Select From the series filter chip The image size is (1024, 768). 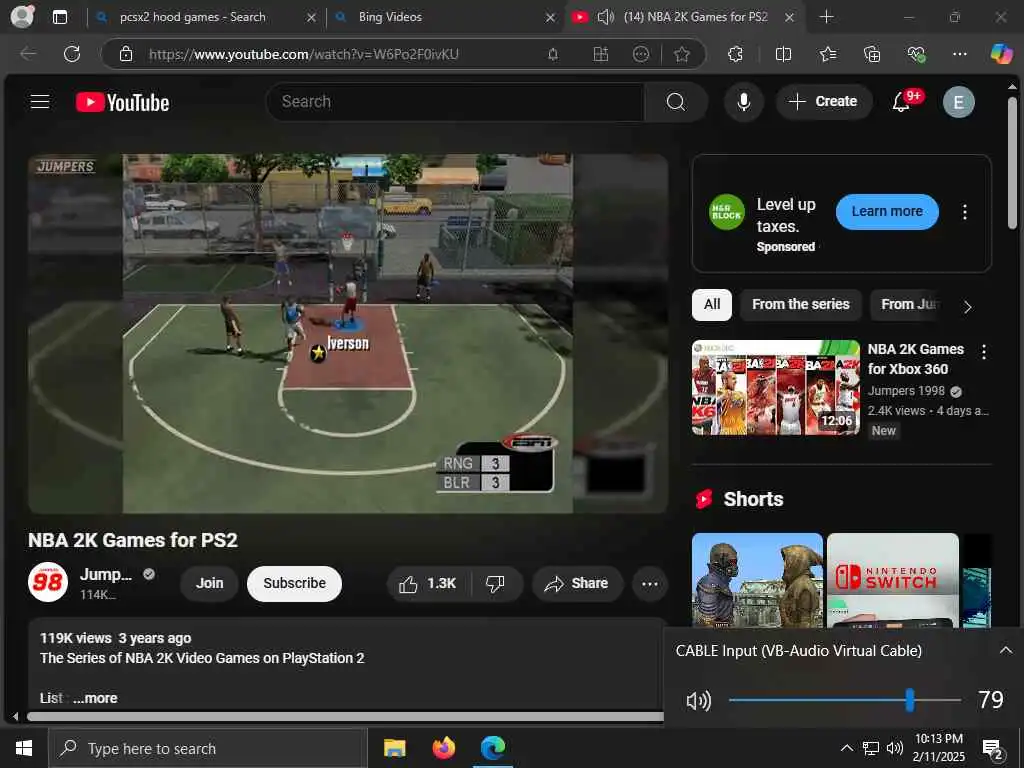pos(801,304)
